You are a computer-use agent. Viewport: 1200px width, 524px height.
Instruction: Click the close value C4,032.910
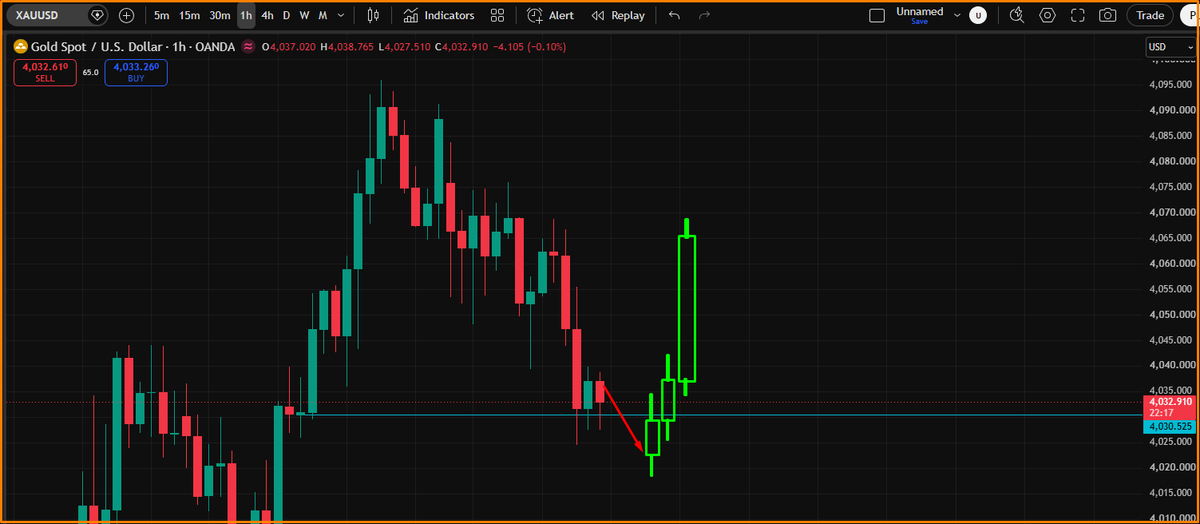coord(462,46)
